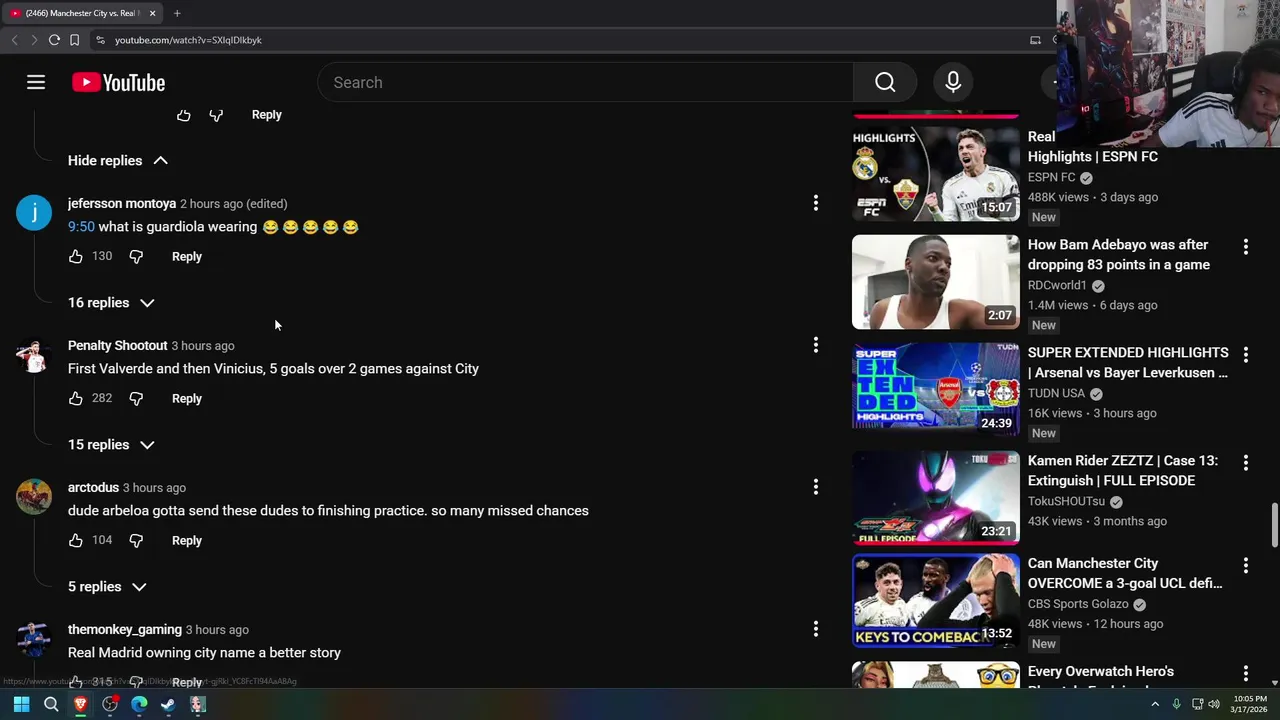Reload the page in the browser
Image resolution: width=1280 pixels, height=720 pixels.
click(x=54, y=40)
